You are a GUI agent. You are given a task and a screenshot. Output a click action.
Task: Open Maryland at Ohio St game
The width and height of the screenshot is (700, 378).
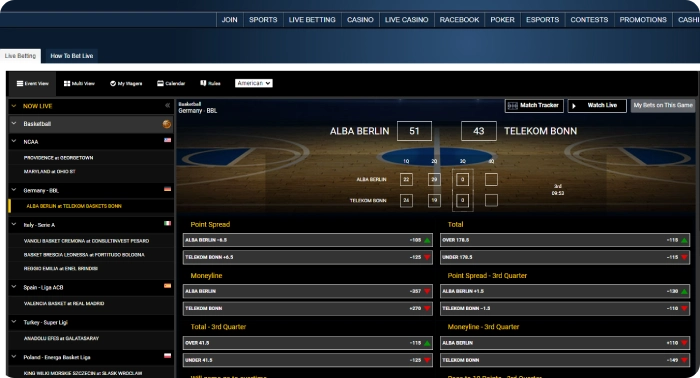[x=50, y=171]
